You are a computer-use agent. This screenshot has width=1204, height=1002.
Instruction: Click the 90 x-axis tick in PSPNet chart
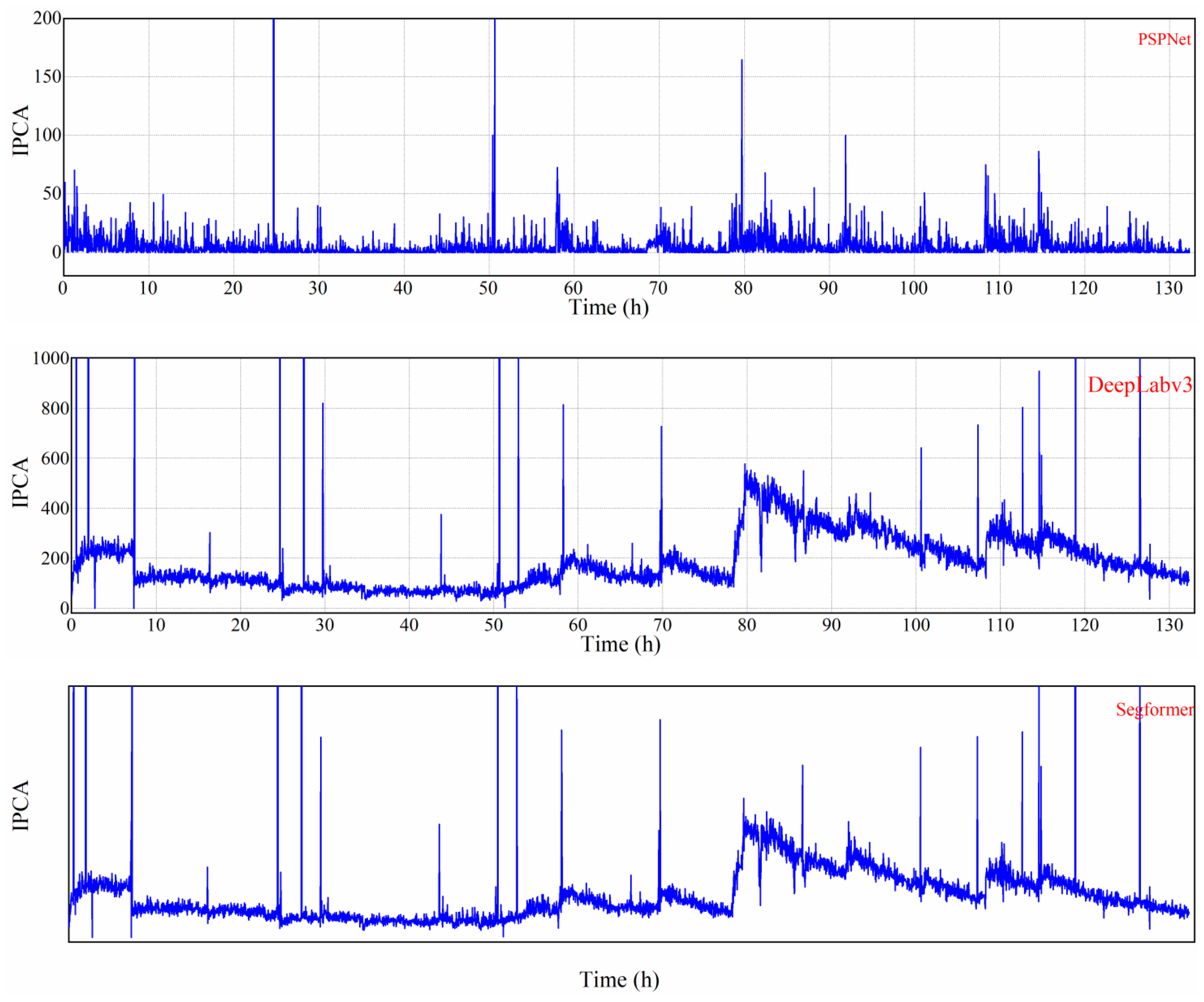click(828, 288)
